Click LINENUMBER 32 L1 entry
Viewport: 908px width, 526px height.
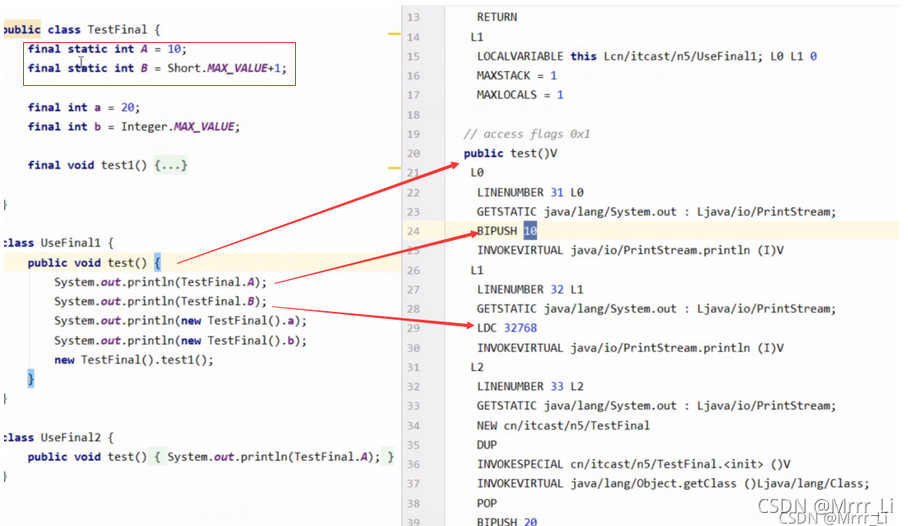tap(530, 290)
